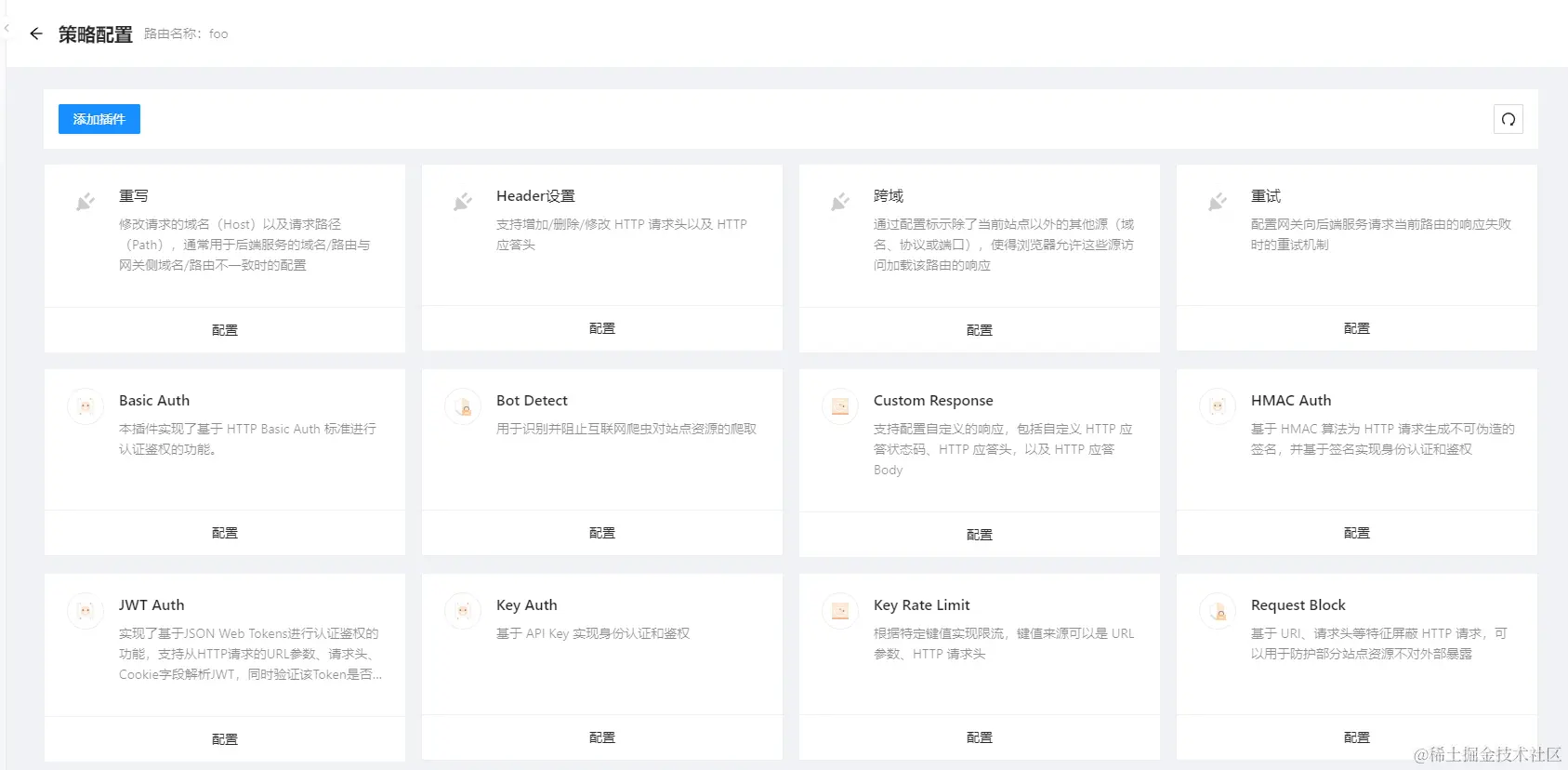Click the 跨域 card title

coord(889,196)
